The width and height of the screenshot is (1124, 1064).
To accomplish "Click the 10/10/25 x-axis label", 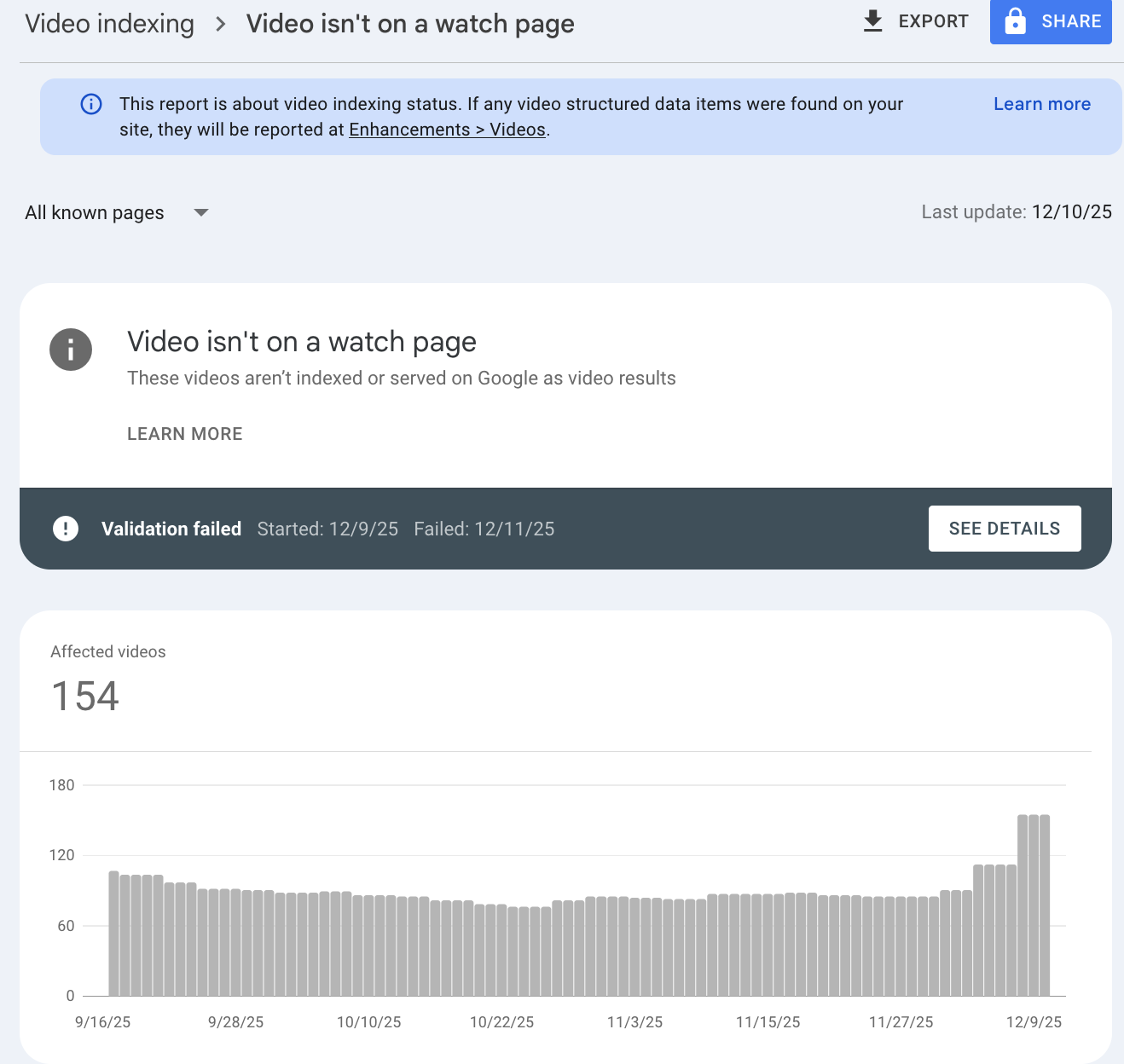I will click(x=369, y=1022).
